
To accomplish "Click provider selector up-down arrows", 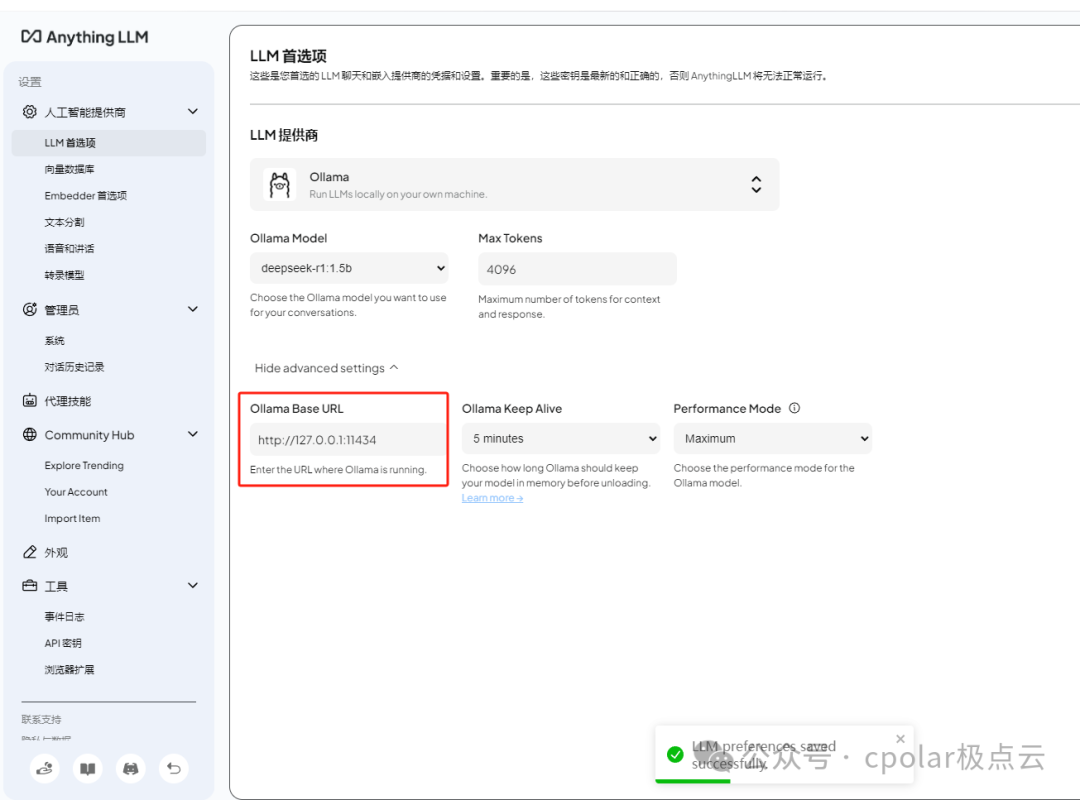I will 756,184.
